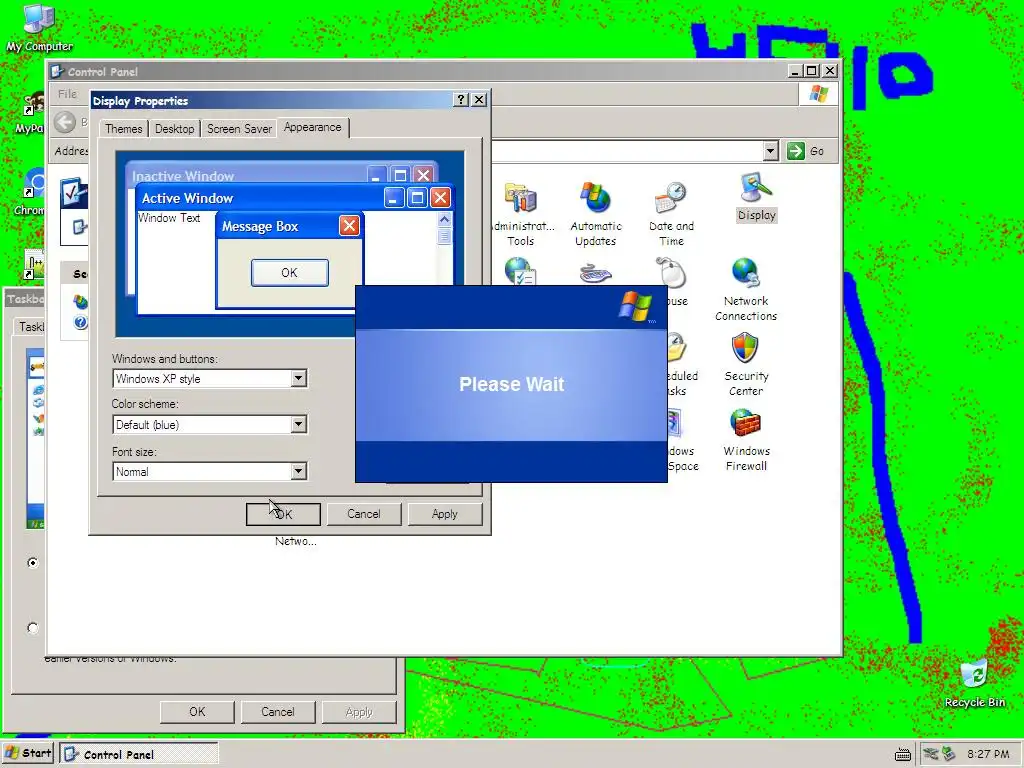
Task: Switch to the Screen Saver tab
Action: click(239, 129)
